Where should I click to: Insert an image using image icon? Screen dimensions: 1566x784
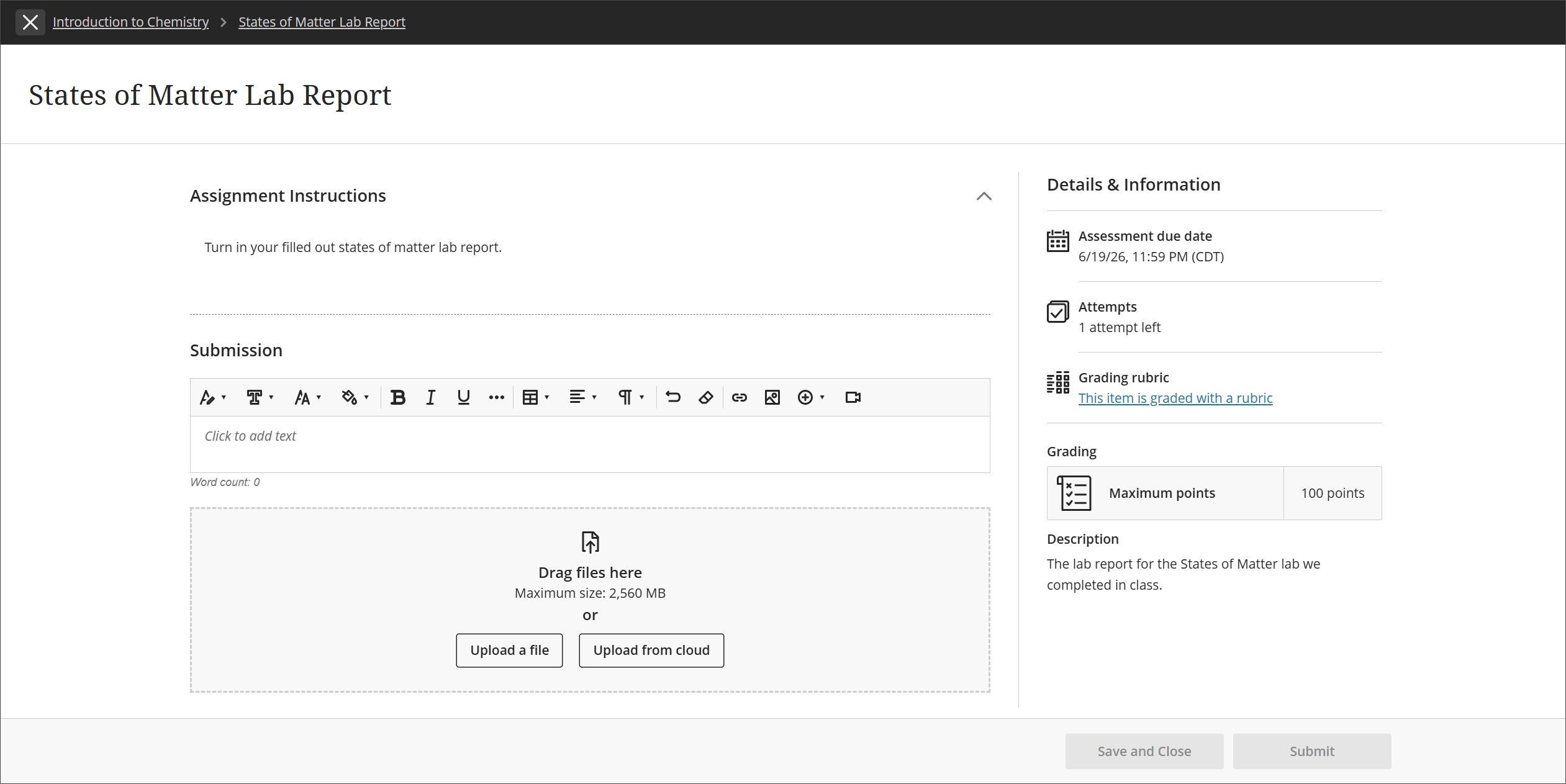tap(772, 397)
